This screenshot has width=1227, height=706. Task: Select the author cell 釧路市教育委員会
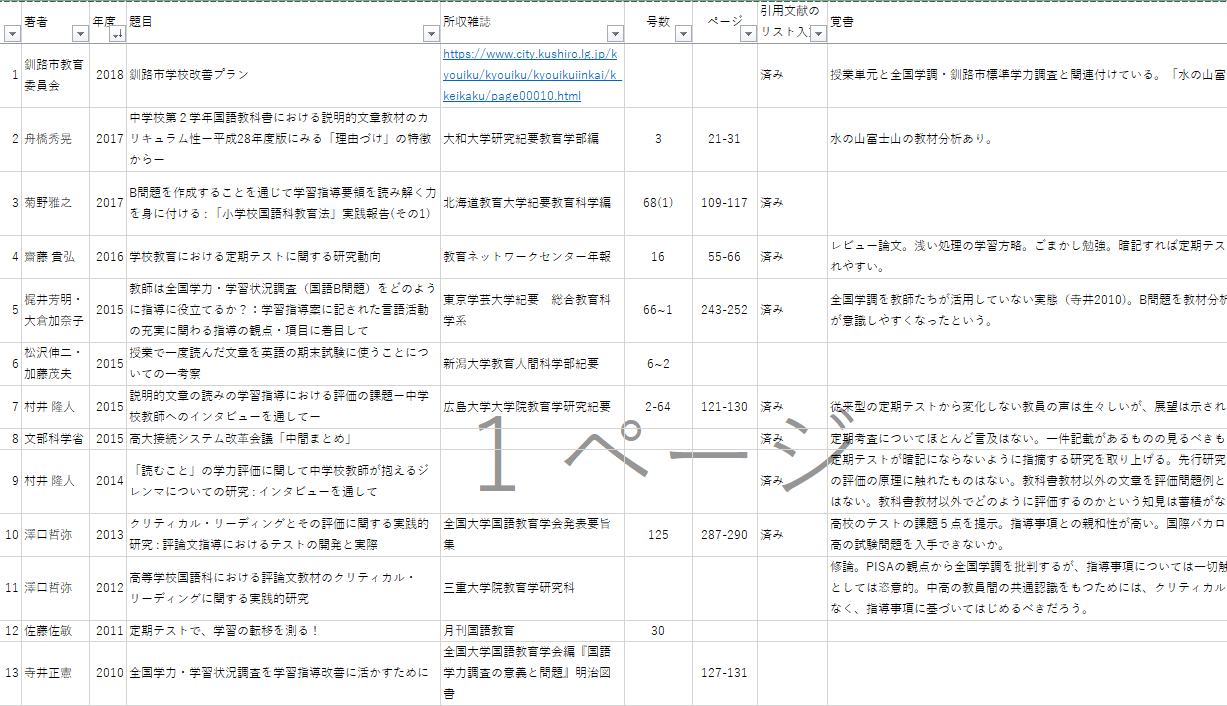click(x=56, y=75)
